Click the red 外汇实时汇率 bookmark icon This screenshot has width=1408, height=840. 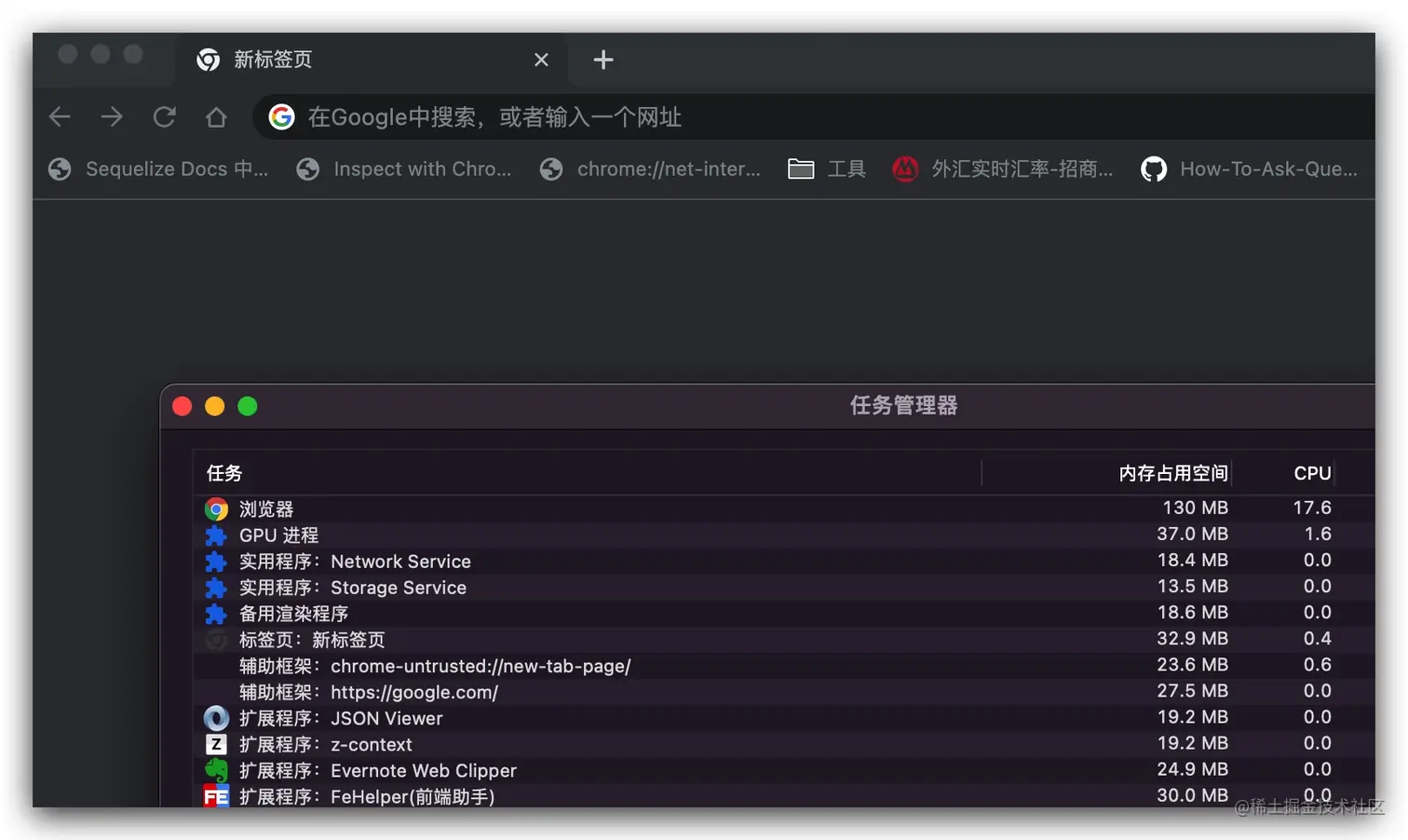[905, 169]
